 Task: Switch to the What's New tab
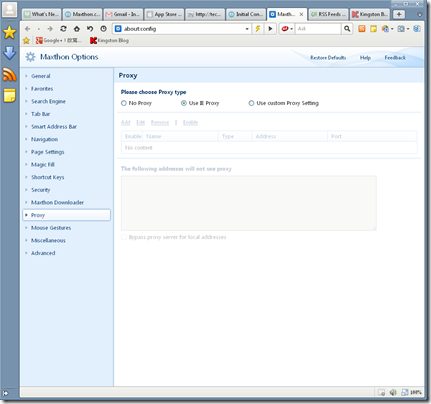pyautogui.click(x=42, y=14)
